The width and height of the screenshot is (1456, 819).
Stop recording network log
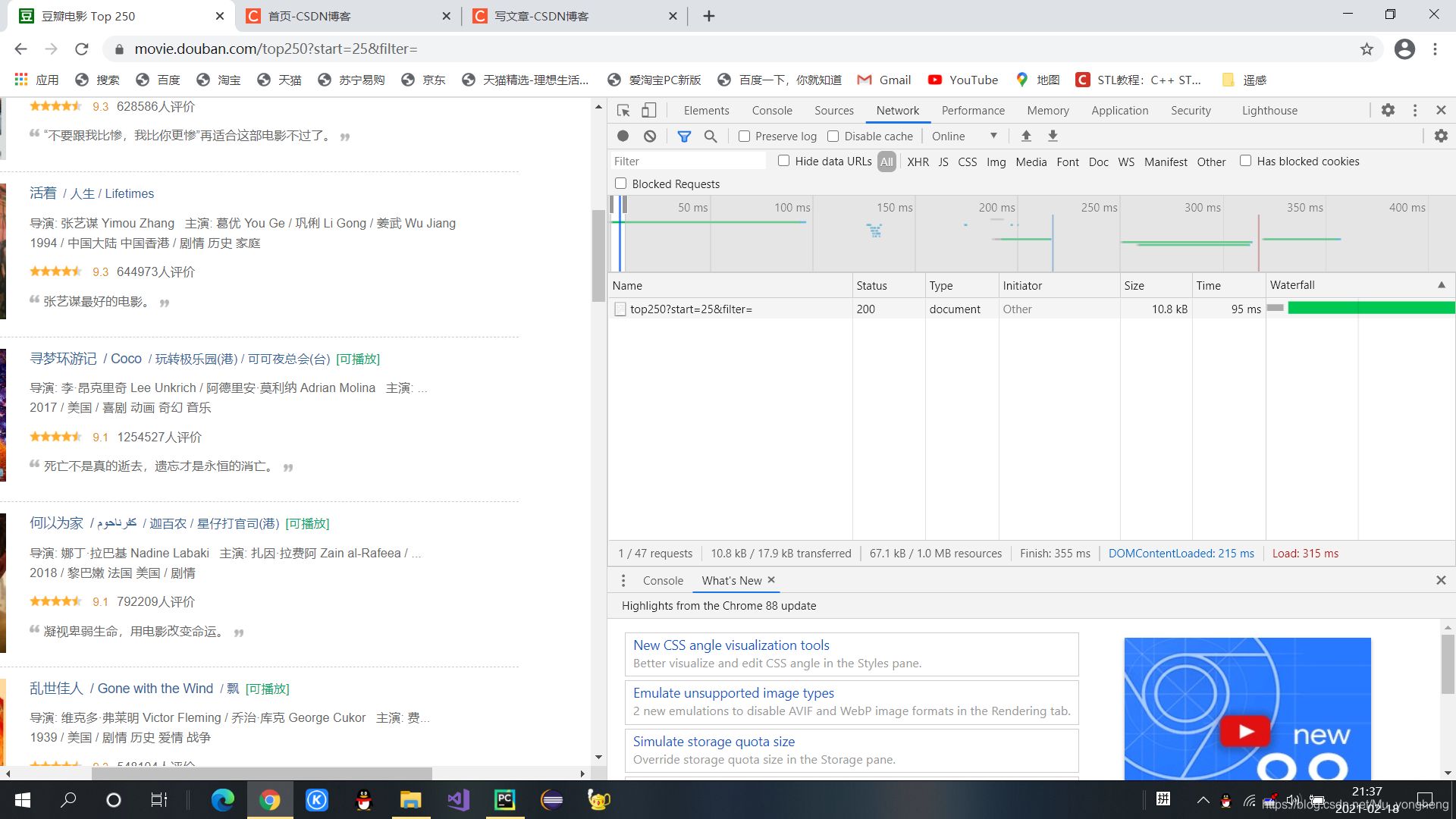[x=623, y=136]
